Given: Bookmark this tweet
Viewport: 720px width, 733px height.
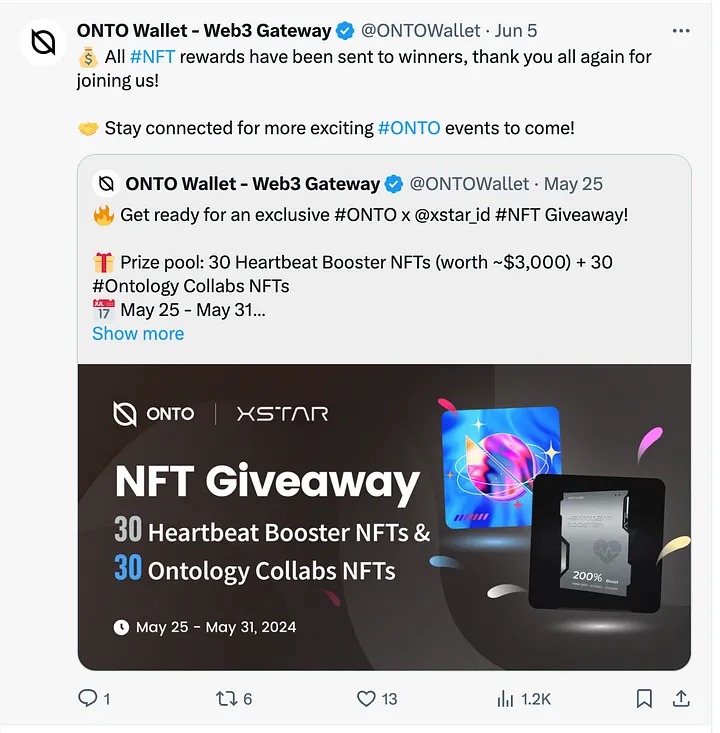Looking at the screenshot, I should [645, 699].
